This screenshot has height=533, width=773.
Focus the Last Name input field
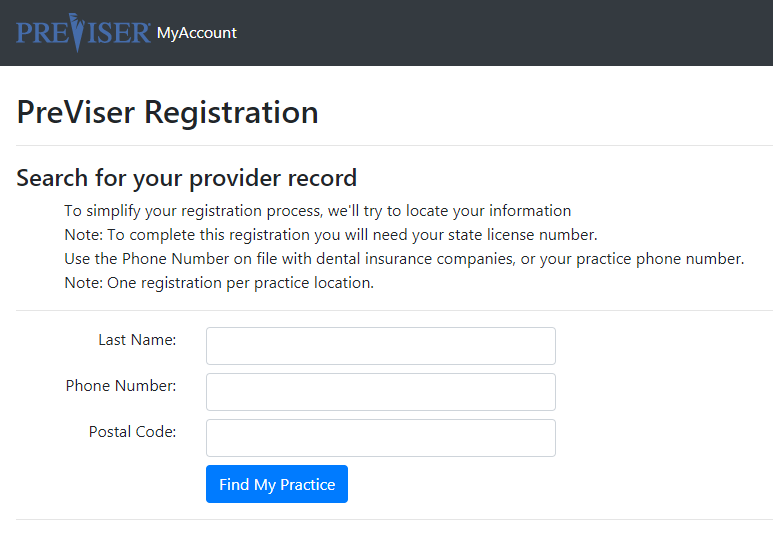tap(381, 346)
